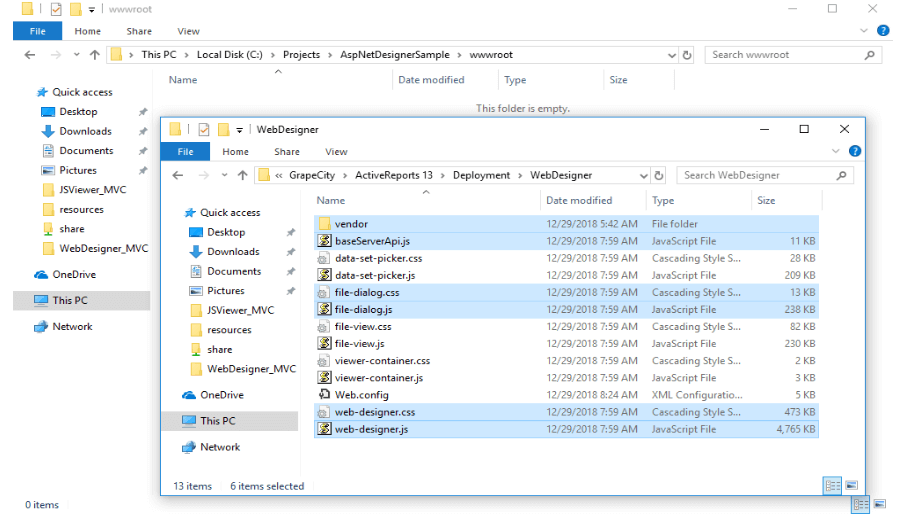
Task: Expand address history dropdown in WebDesigner window
Action: 643,176
